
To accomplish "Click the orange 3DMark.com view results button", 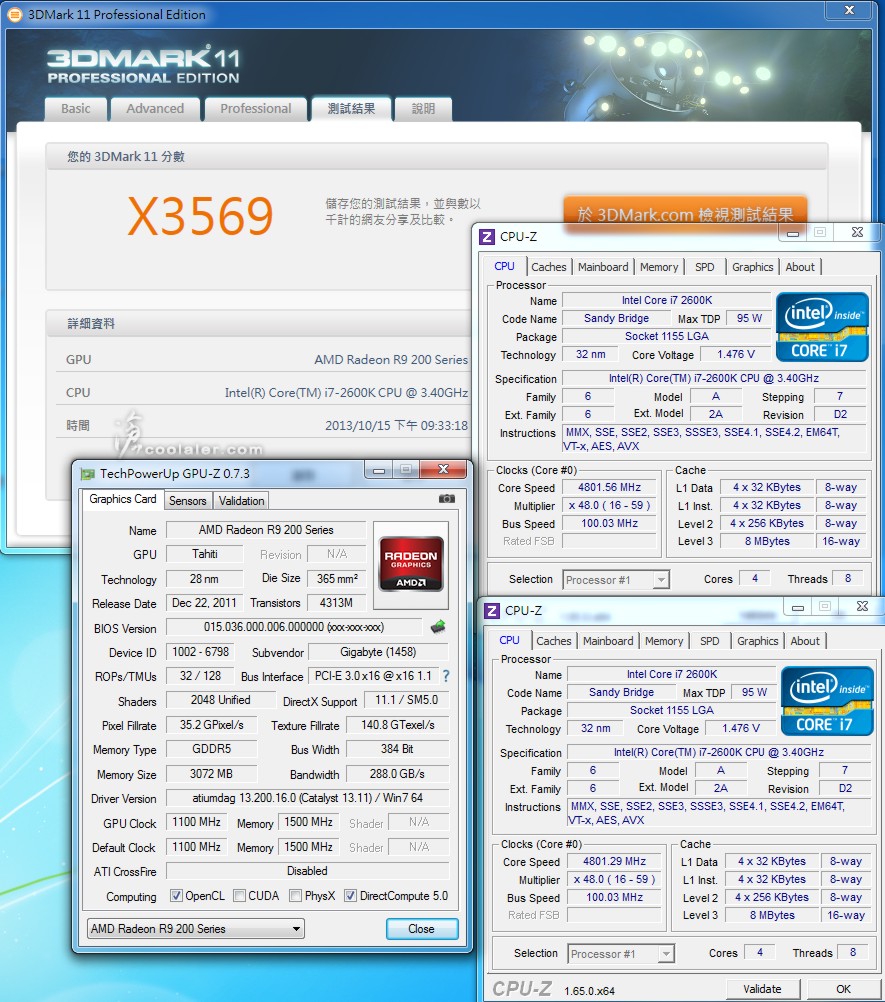I will [685, 213].
